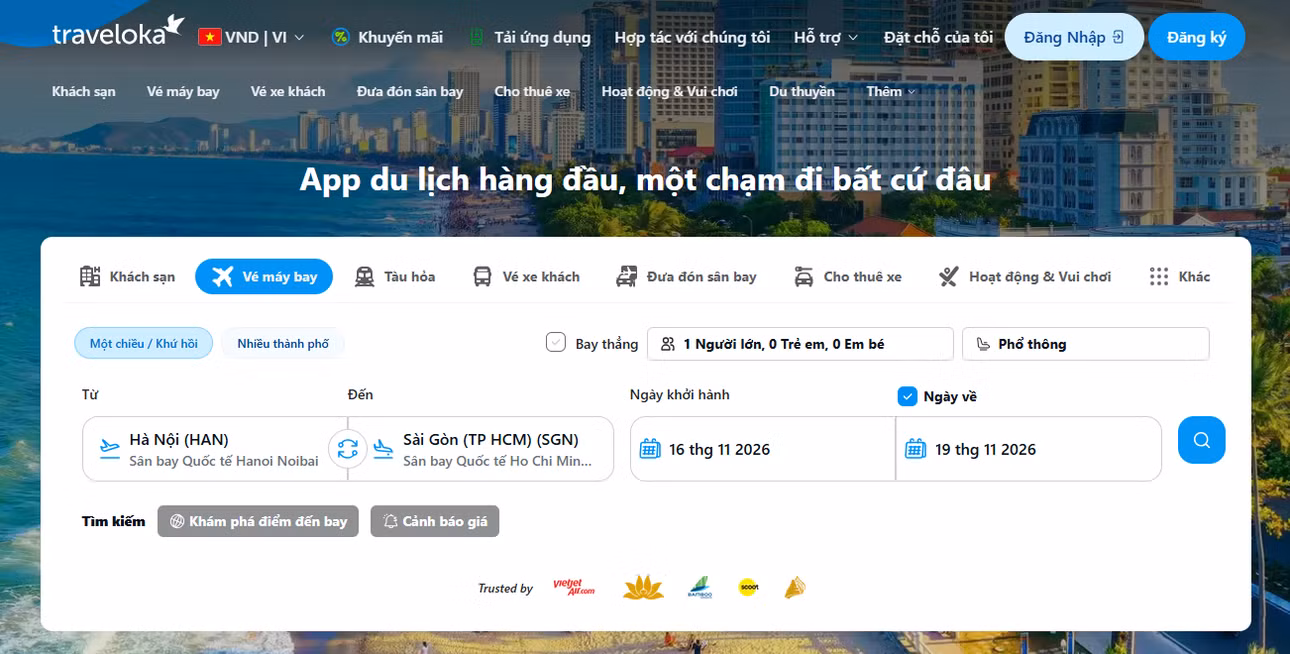The height and width of the screenshot is (654, 1290).
Task: Click the blue search magnifier button
Action: coord(1201,440)
